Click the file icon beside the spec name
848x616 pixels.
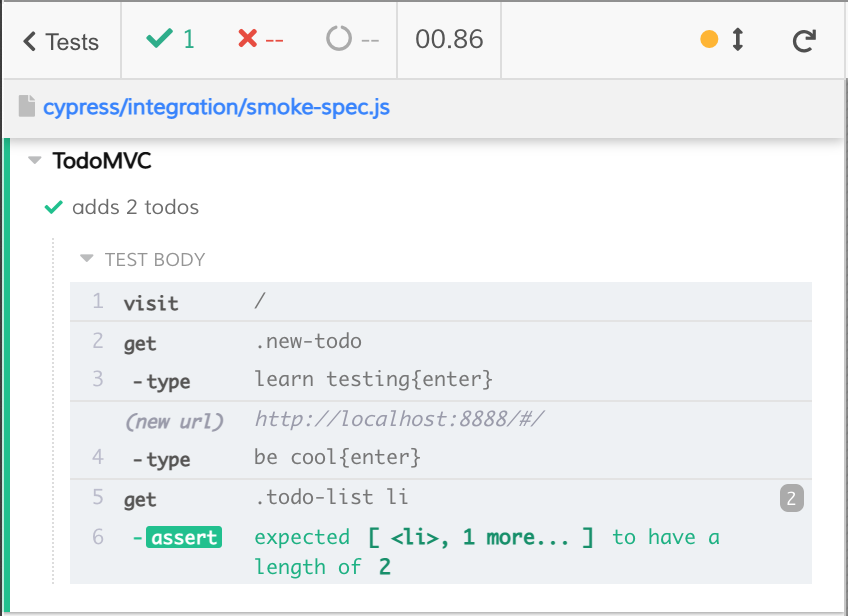(x=27, y=106)
